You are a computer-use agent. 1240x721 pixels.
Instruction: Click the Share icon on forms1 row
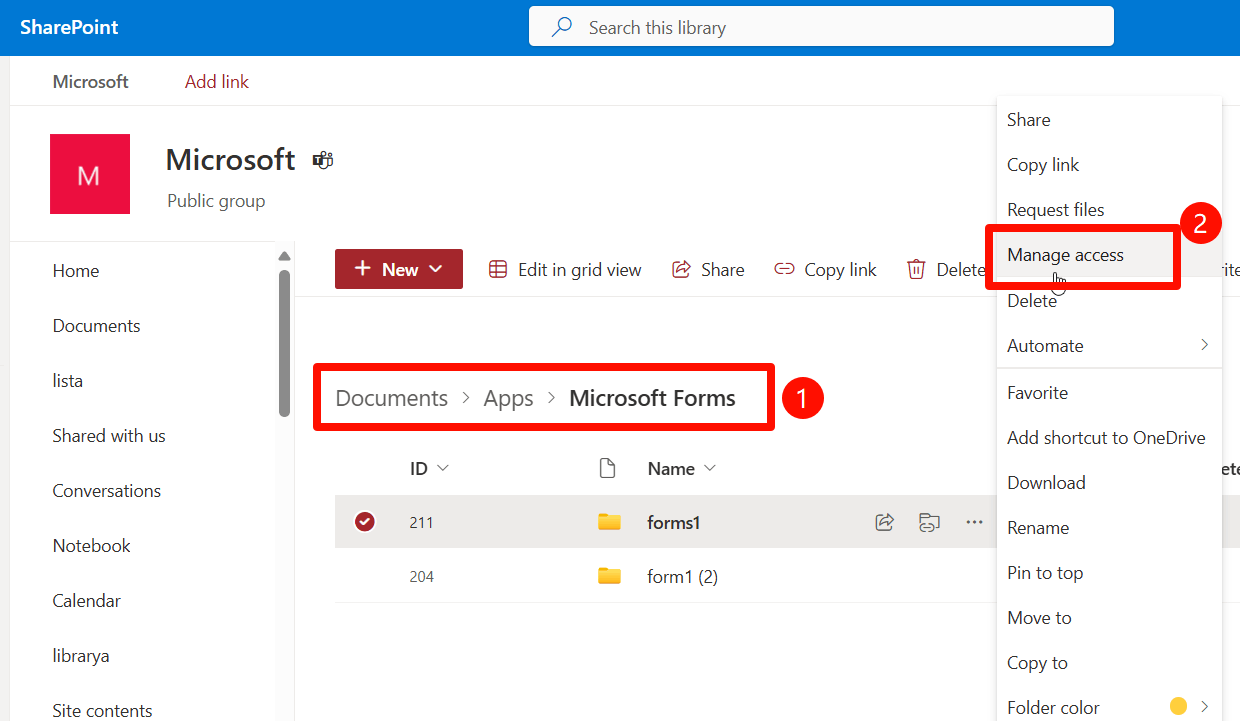point(884,521)
